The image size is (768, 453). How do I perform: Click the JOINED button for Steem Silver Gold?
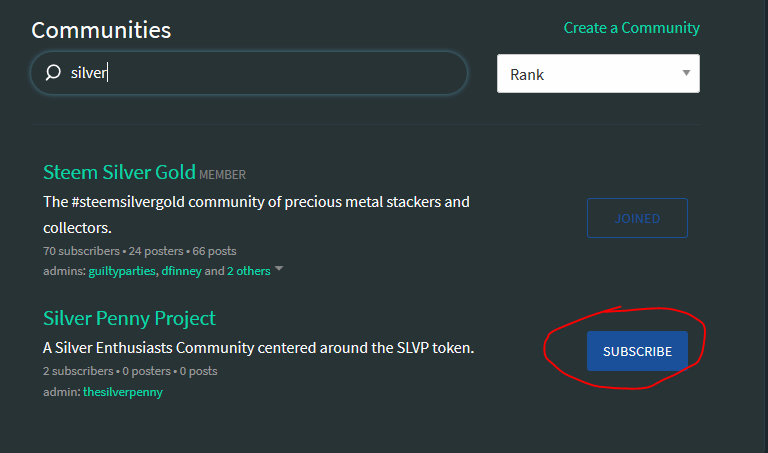(x=637, y=218)
